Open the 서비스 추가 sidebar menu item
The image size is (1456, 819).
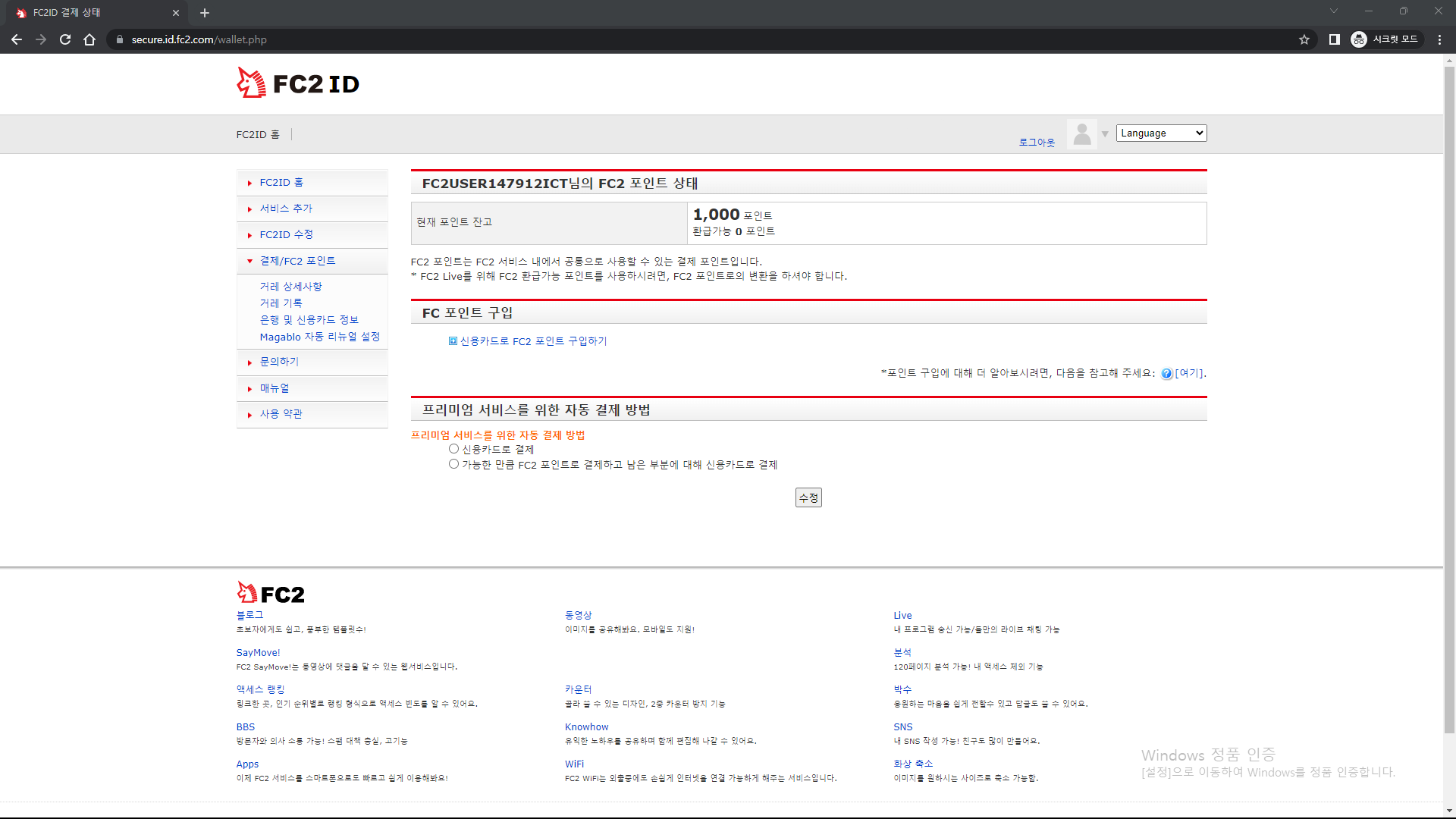coord(286,209)
